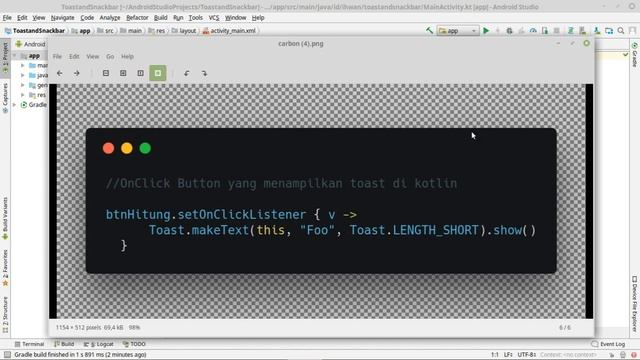The image size is (640, 360).
Task: Expand the java folder in project tree
Action: 23,75
